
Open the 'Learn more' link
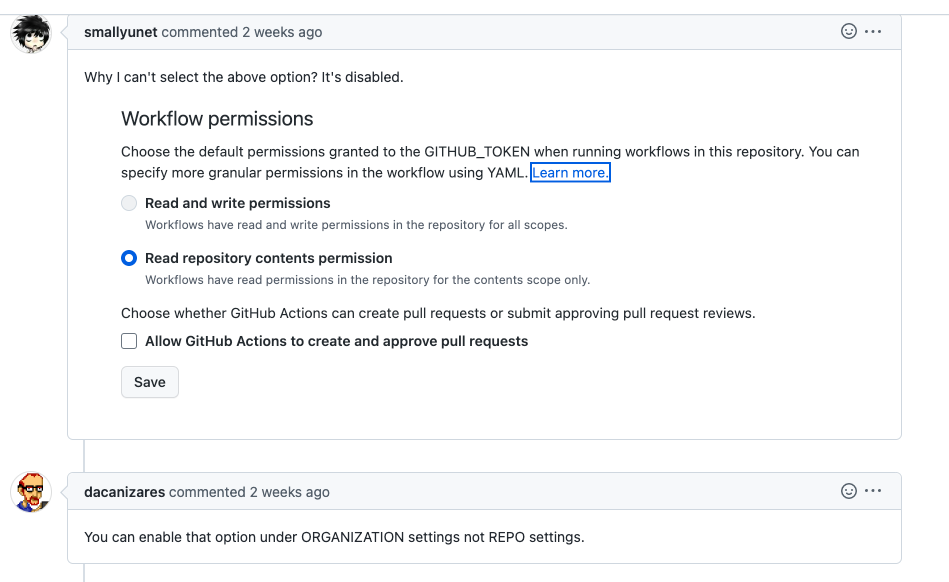click(570, 172)
